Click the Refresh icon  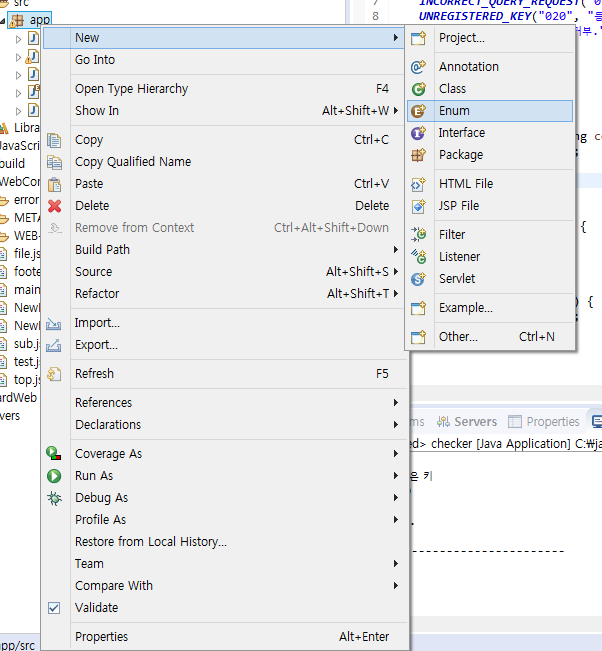[54, 374]
